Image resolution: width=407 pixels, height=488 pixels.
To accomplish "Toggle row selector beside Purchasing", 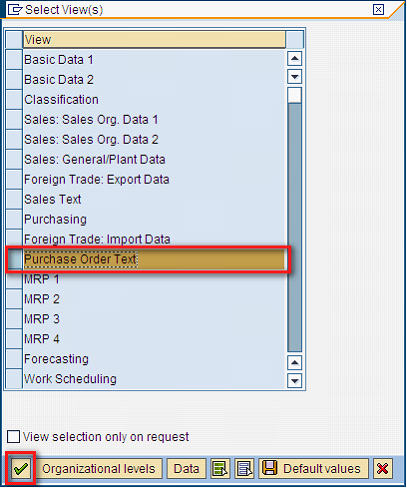I will [14, 219].
